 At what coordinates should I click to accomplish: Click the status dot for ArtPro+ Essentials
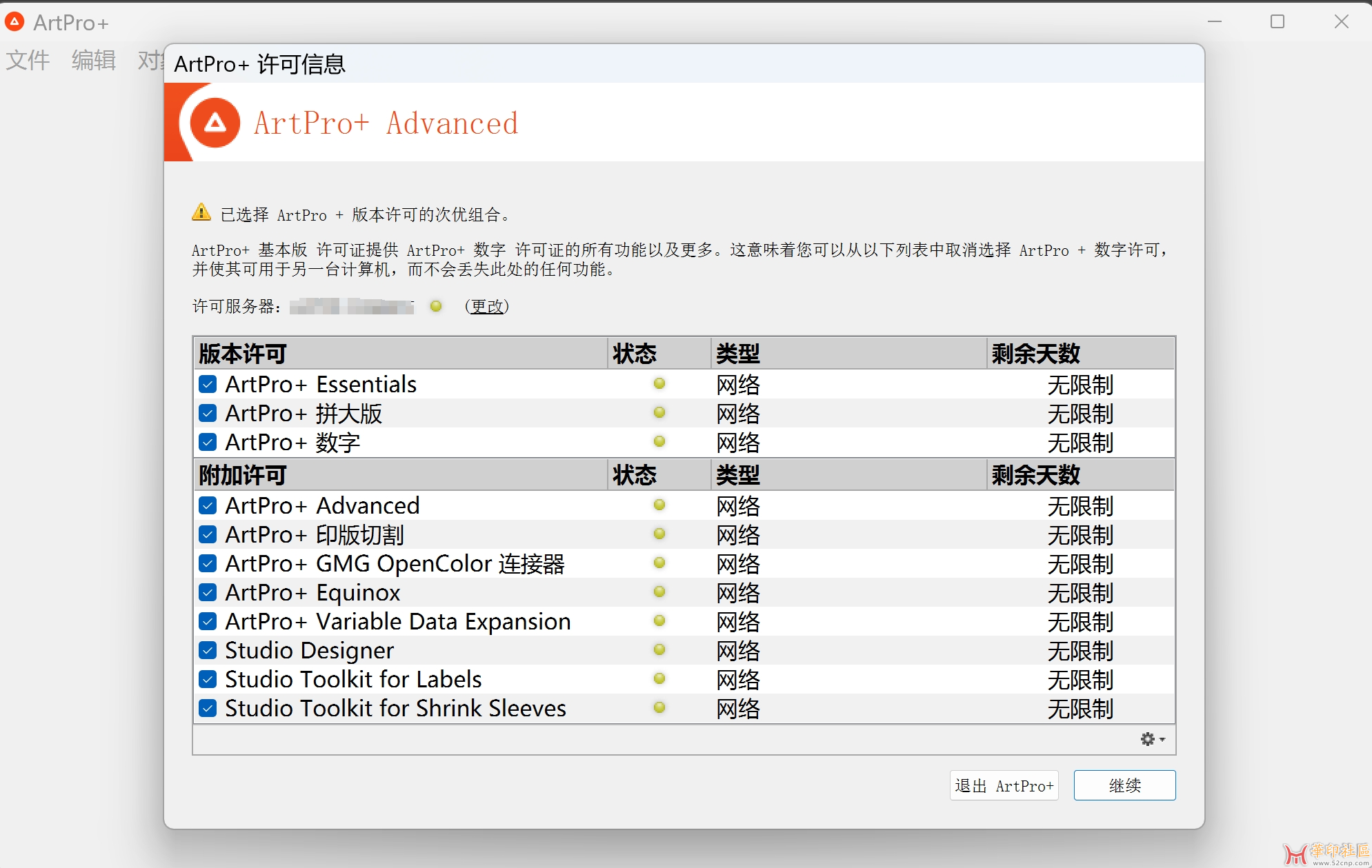[x=659, y=383]
